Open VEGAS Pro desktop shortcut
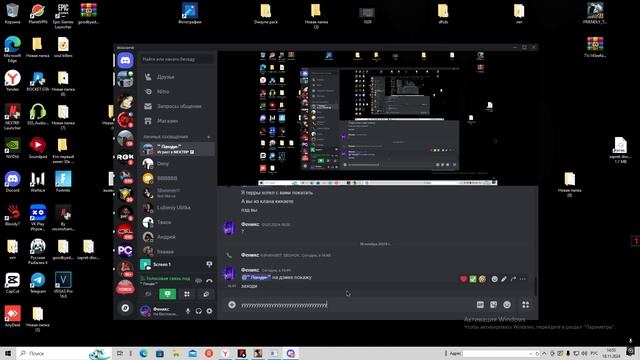The width and height of the screenshot is (640, 360). 63,285
